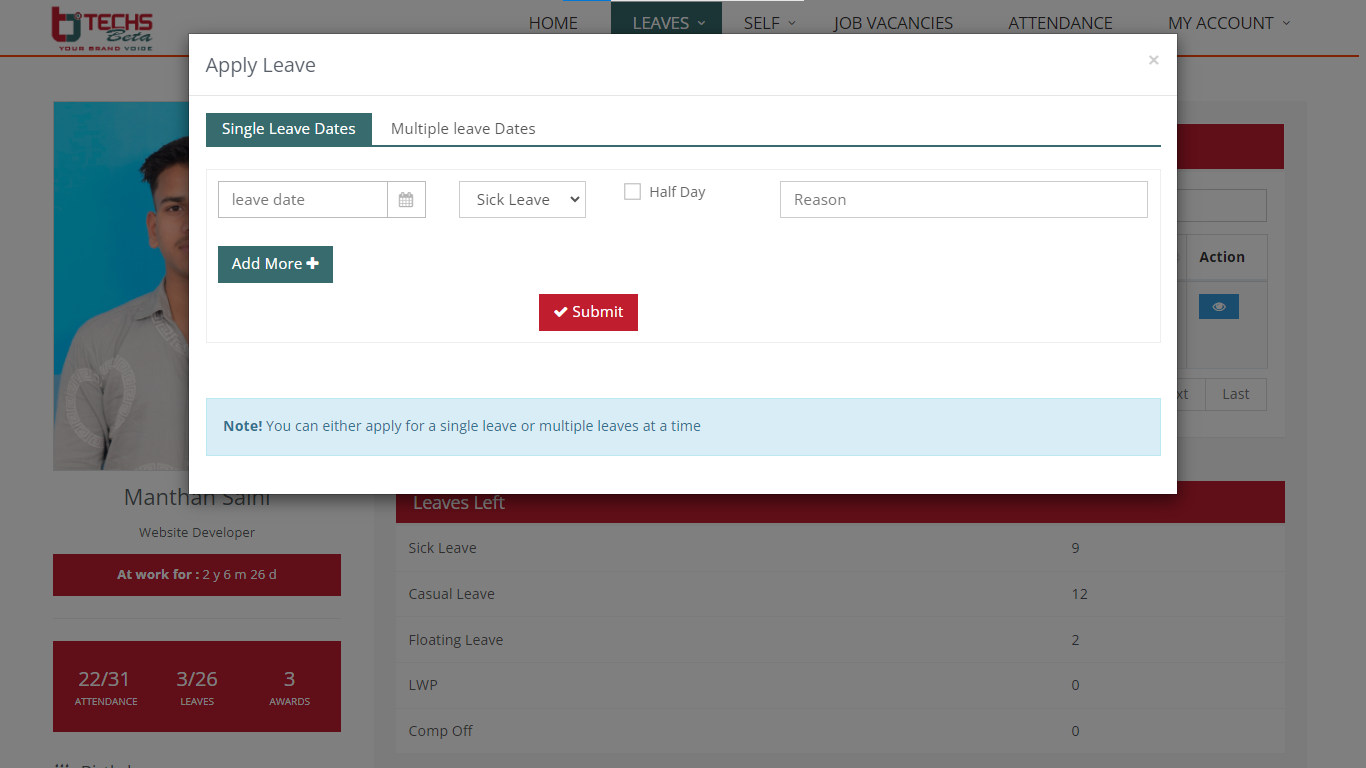Close the Apply Leave dialog
The height and width of the screenshot is (768, 1366).
point(1153,60)
